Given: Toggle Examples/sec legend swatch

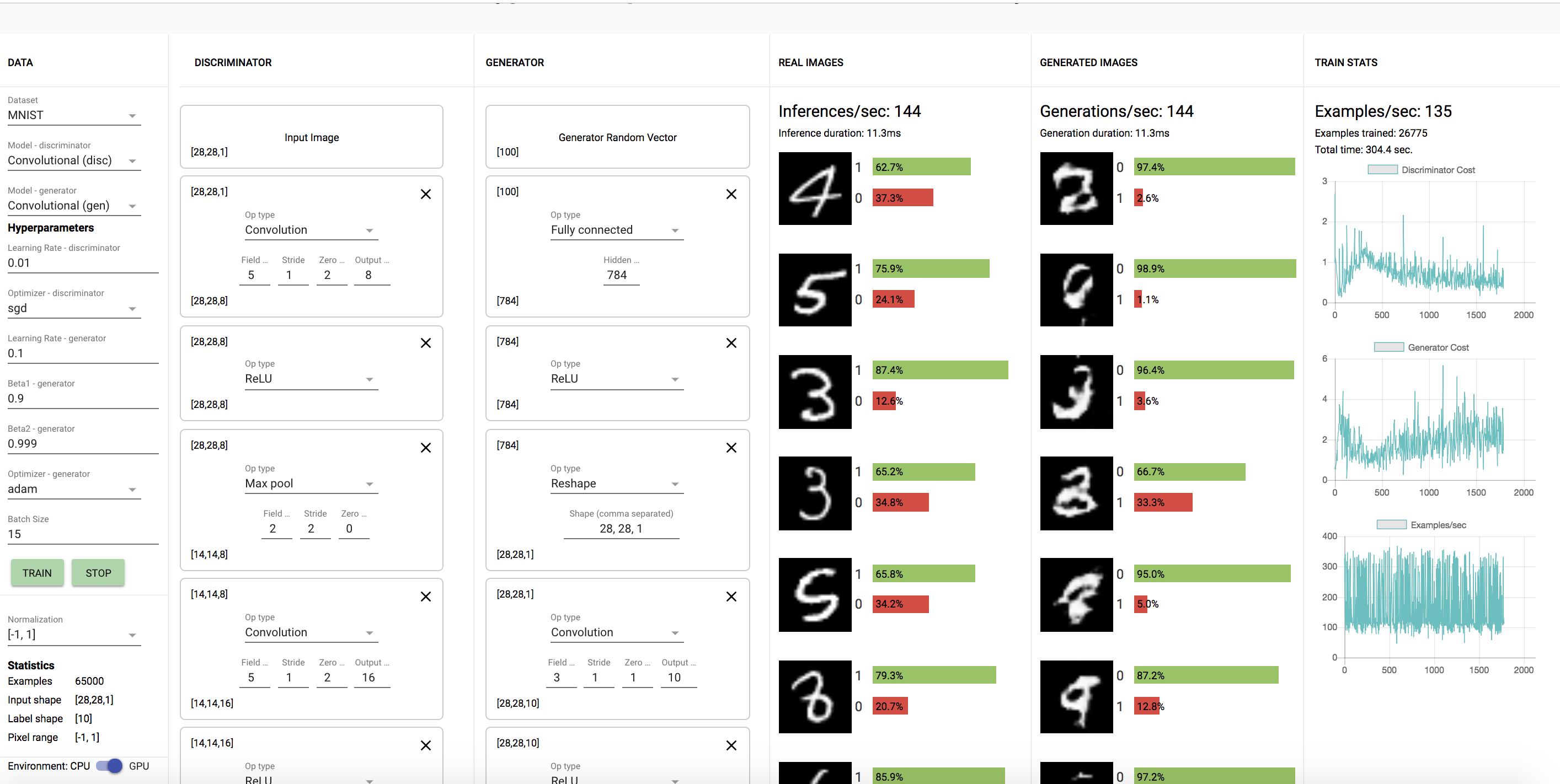Looking at the screenshot, I should tap(1391, 525).
